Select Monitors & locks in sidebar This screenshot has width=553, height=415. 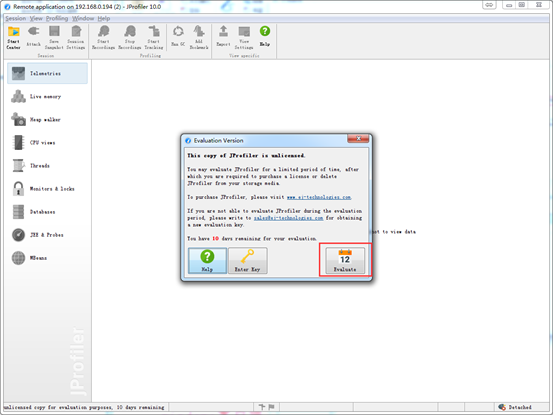point(47,189)
